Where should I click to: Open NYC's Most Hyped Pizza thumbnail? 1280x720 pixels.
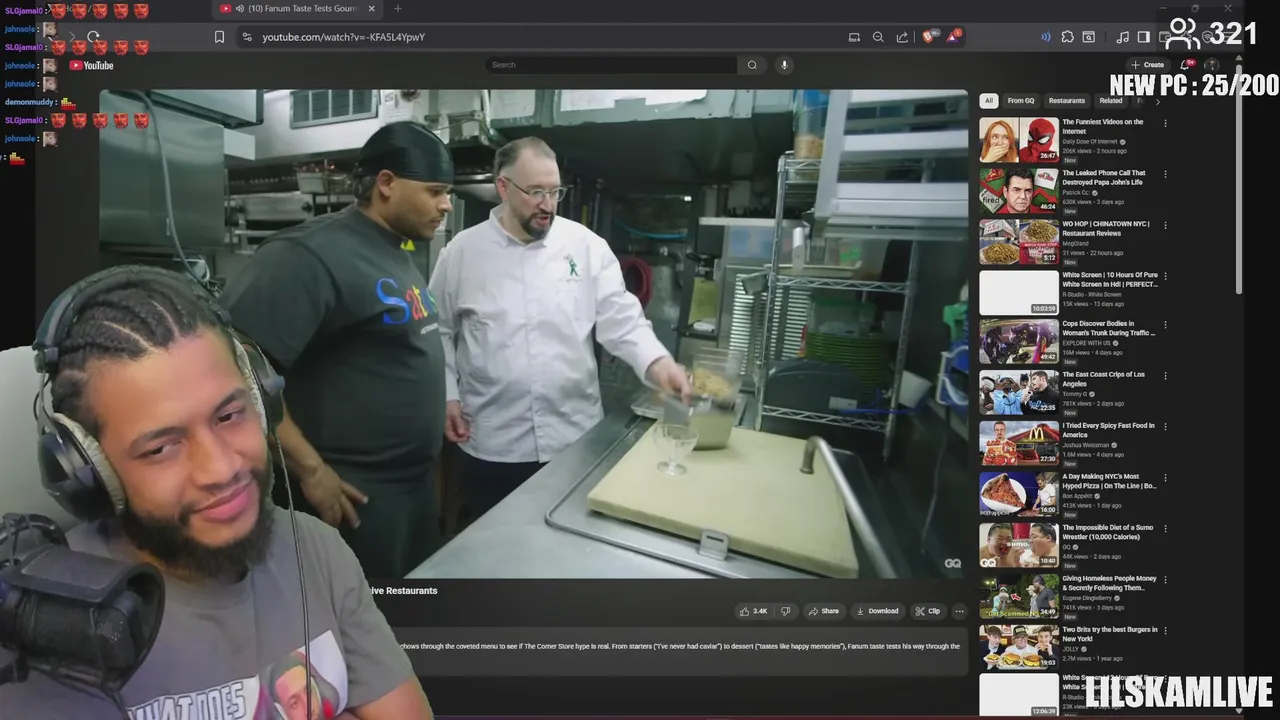(1018, 495)
